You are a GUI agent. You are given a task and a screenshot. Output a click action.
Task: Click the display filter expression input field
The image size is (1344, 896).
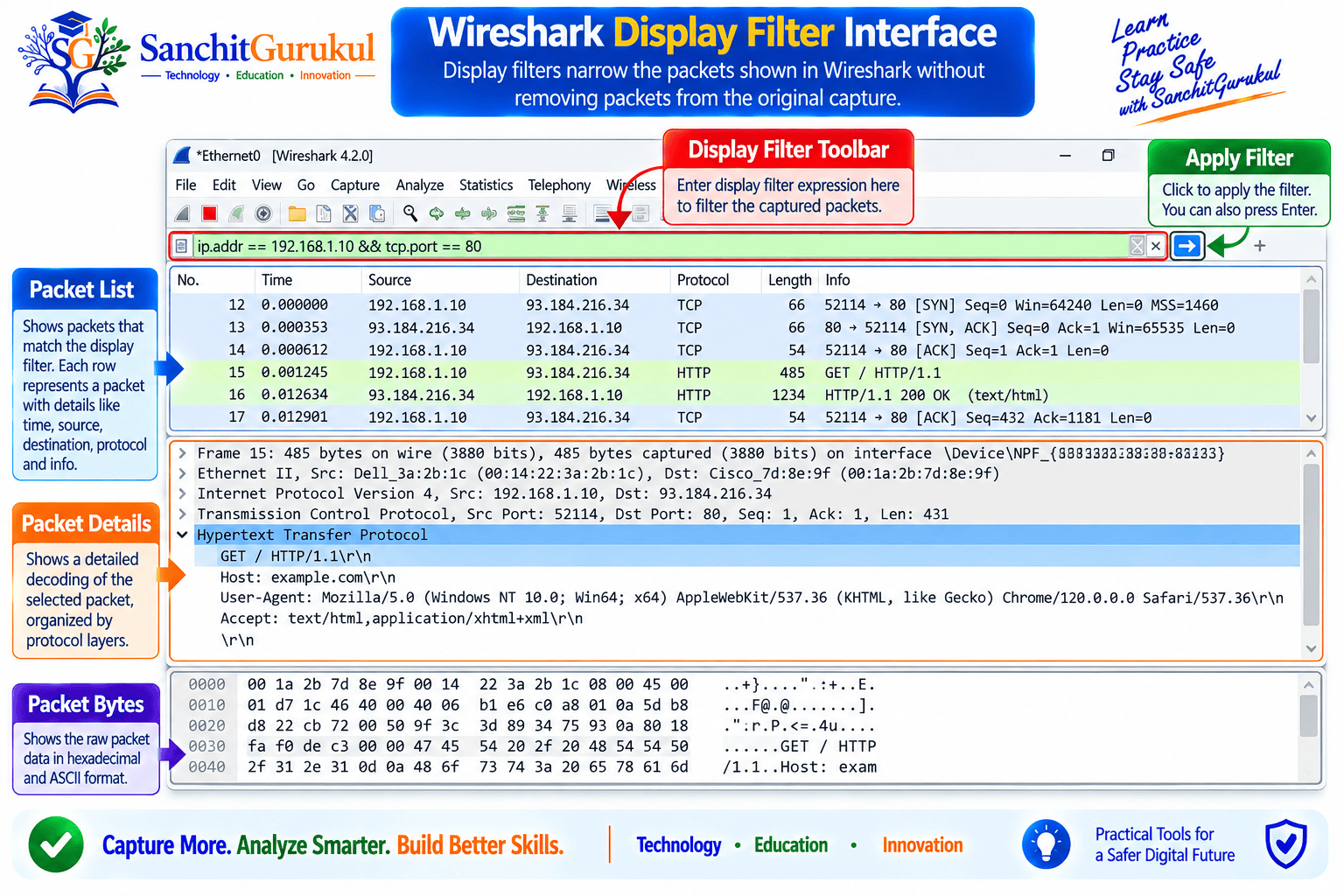click(660, 246)
